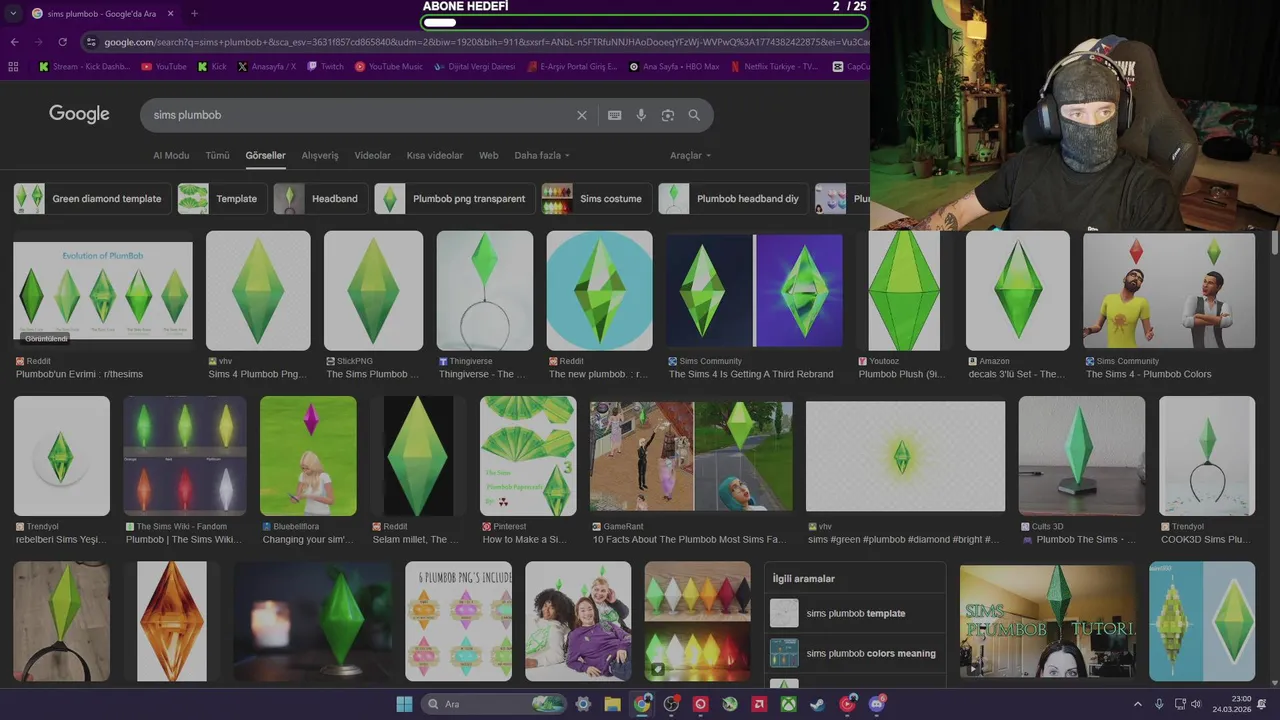Filter by Plumbob headband diy chip

click(733, 199)
